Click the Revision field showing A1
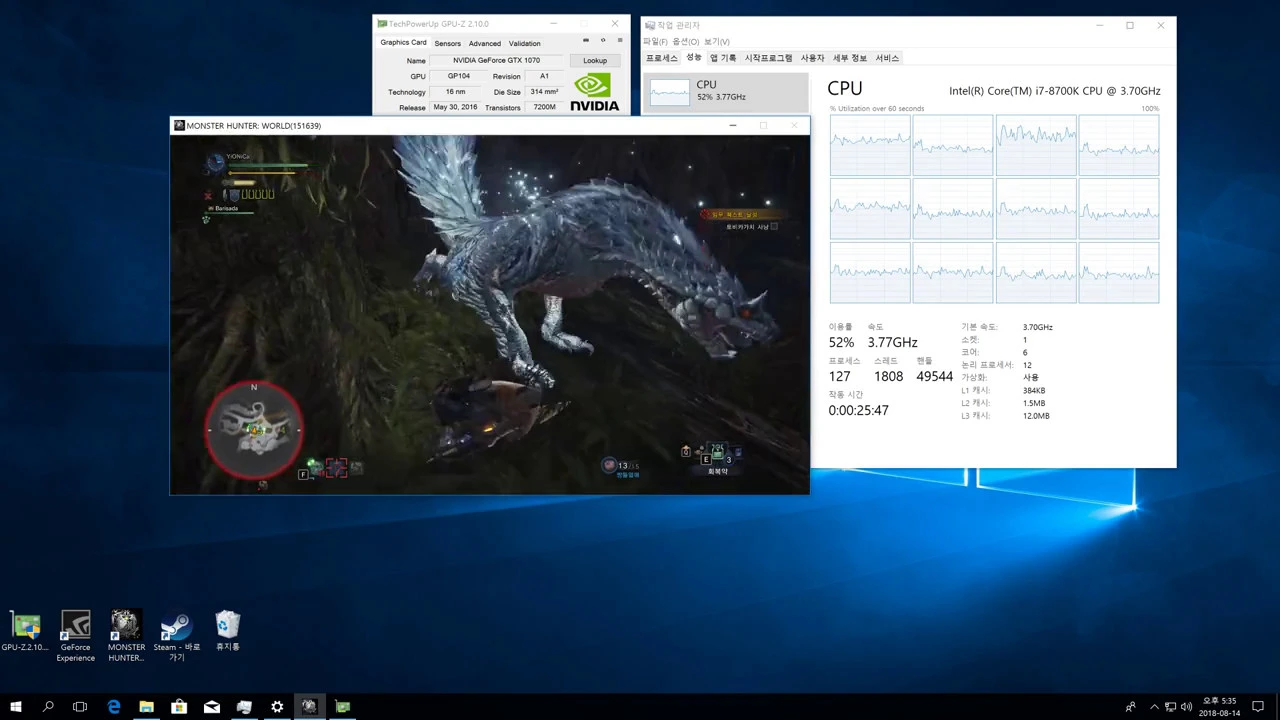This screenshot has height=720, width=1280. (x=544, y=76)
